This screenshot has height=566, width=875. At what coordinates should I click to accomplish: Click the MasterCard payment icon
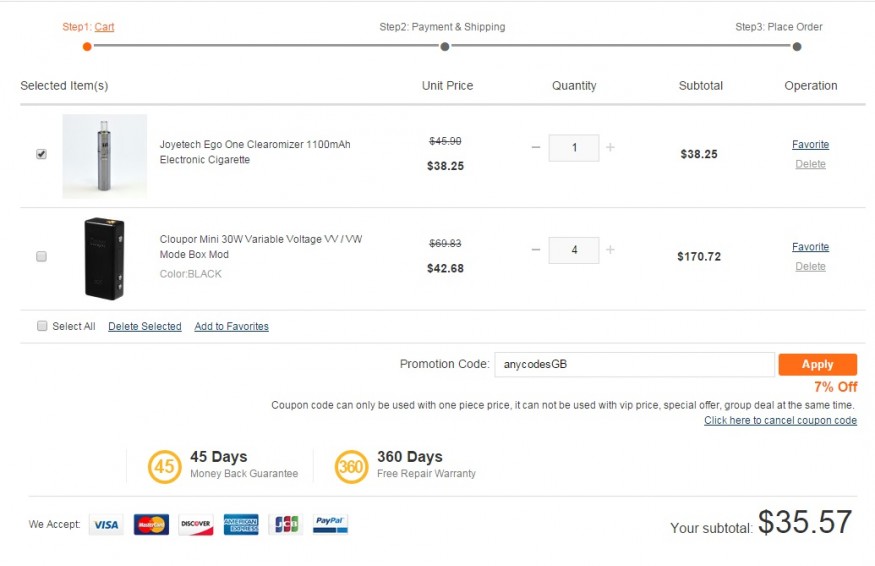tap(151, 525)
